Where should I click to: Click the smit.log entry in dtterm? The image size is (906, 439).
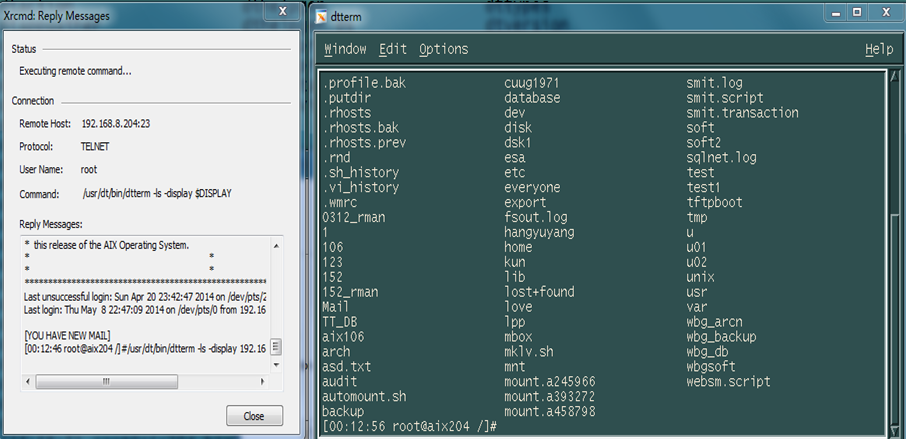tap(714, 83)
